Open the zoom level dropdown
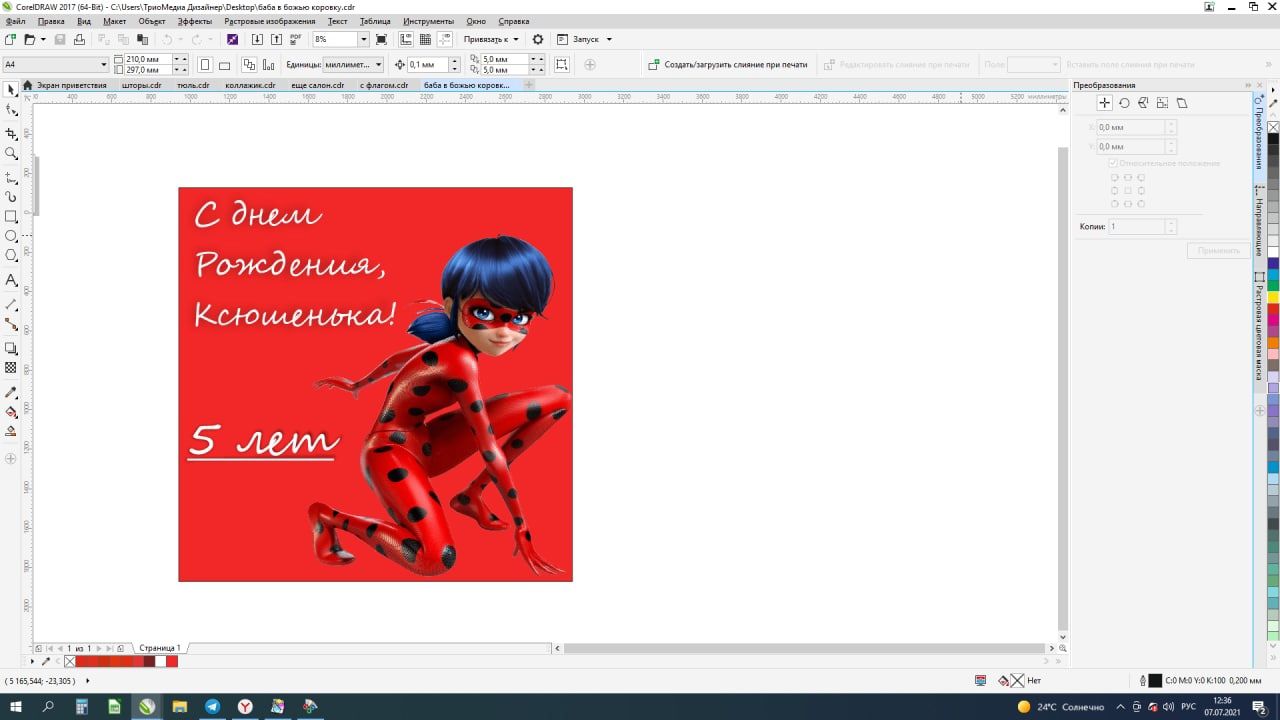Image resolution: width=1280 pixels, height=720 pixels. (x=363, y=39)
